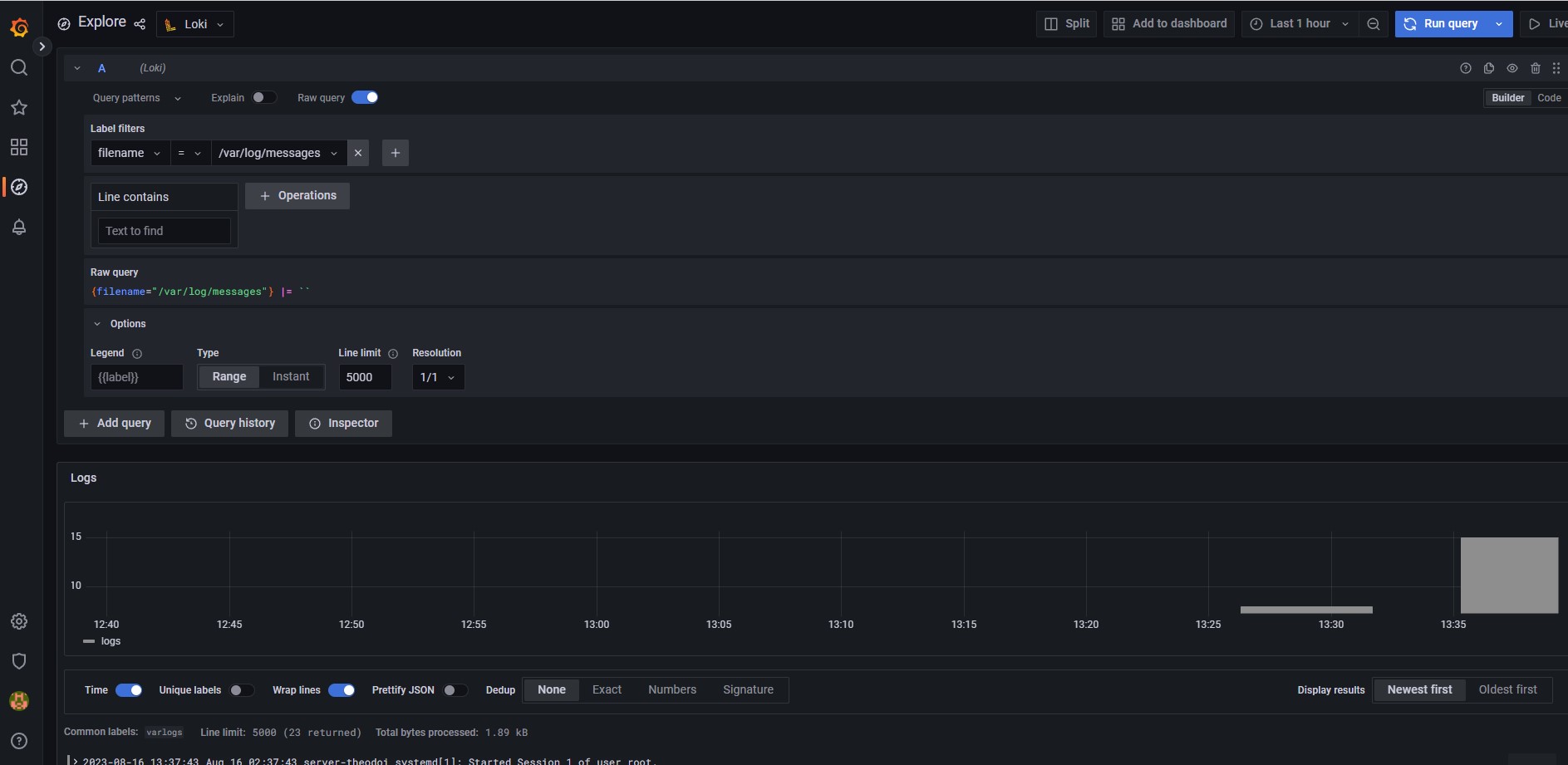Collapse the Options section
This screenshot has height=765, width=1568.
[x=98, y=323]
